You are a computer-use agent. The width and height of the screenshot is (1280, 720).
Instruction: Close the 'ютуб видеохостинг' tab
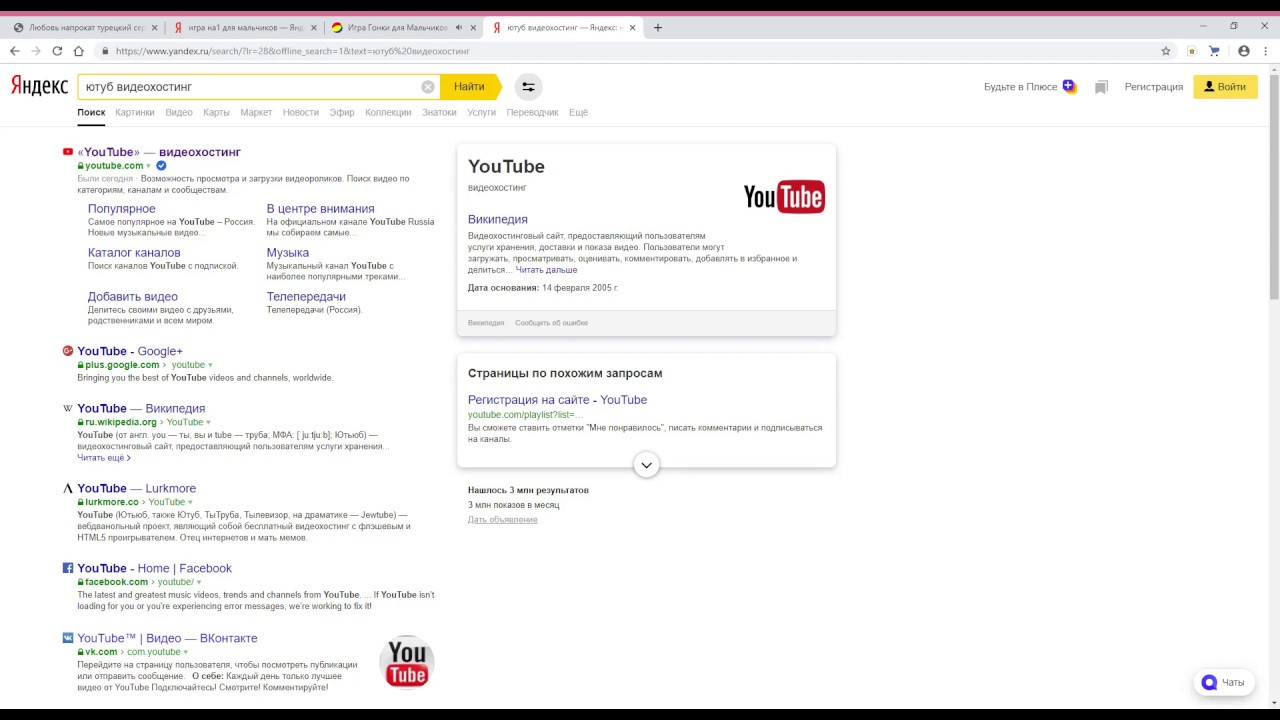pyautogui.click(x=632, y=28)
